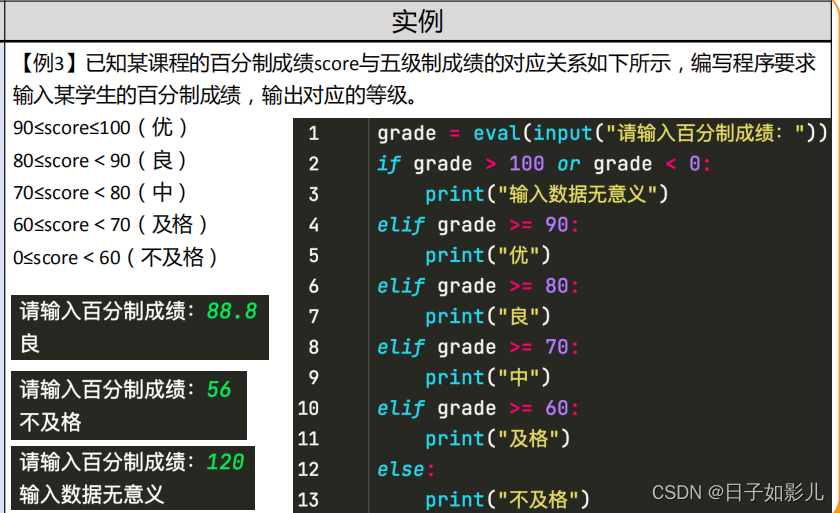Click code line 9 print("中")
Image resolution: width=840 pixels, height=513 pixels.
click(488, 378)
